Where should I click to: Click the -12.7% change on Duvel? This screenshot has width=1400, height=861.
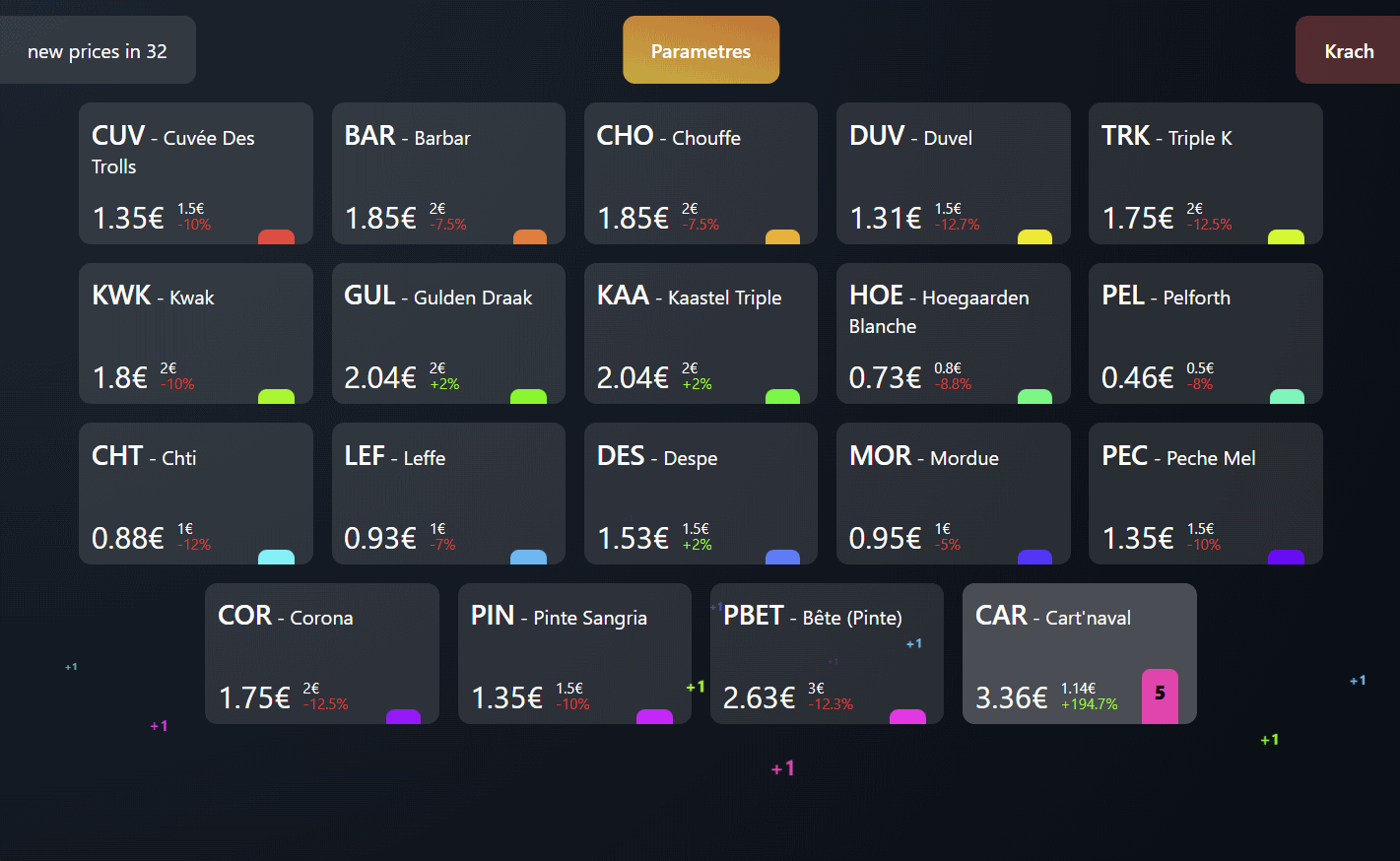[x=957, y=225]
